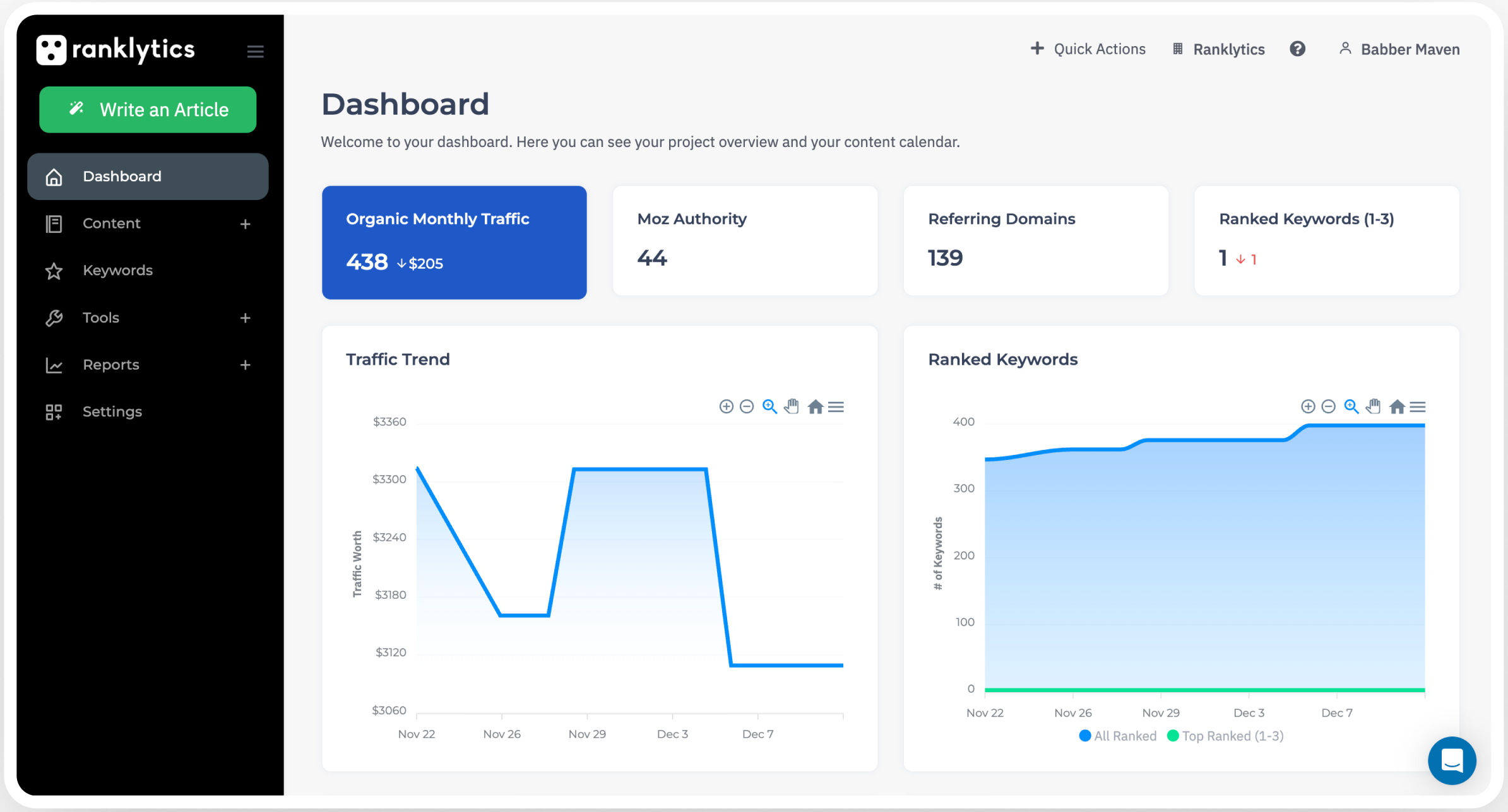Viewport: 1508px width, 812px height.
Task: Select magnifier selection zoom on Ranked Keywords chart
Action: [1351, 406]
